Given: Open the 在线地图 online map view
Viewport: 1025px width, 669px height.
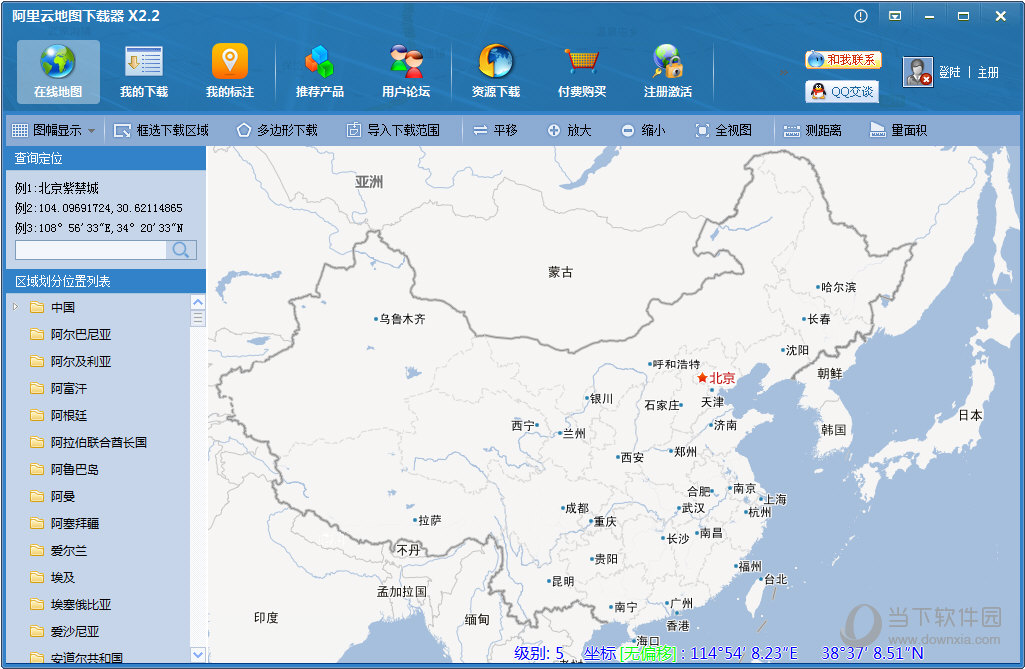Looking at the screenshot, I should [x=58, y=72].
